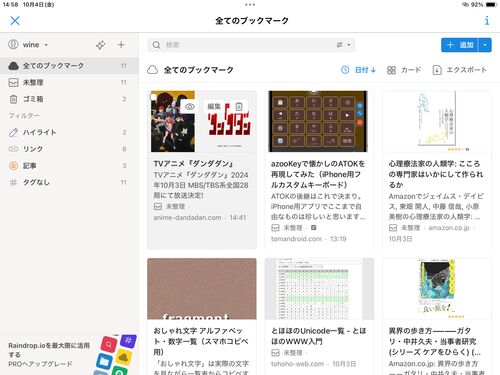Open search filter options dropdown
This screenshot has width=500, height=375.
click(344, 45)
